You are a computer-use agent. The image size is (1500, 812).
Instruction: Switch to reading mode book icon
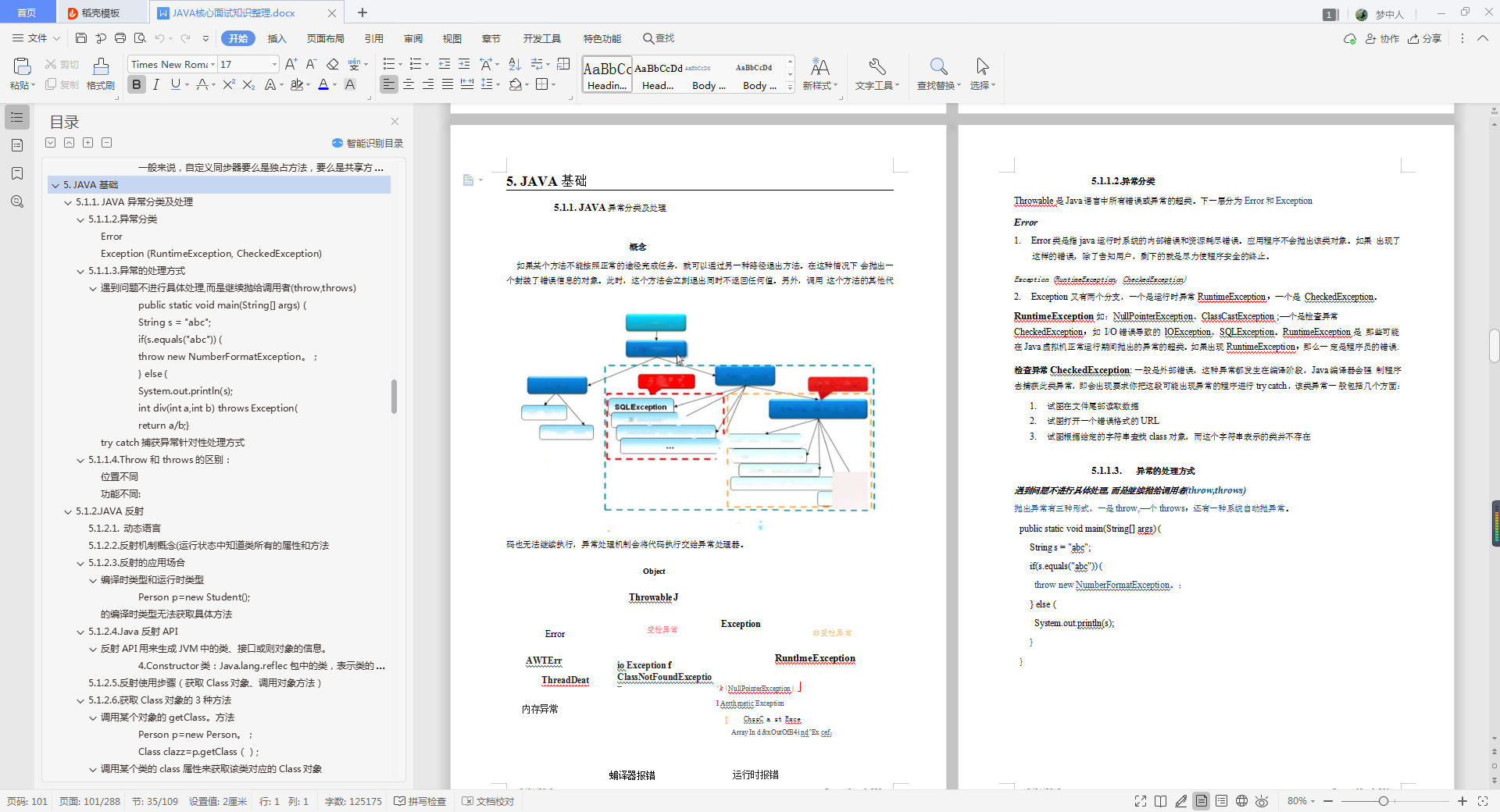pyautogui.click(x=1161, y=801)
